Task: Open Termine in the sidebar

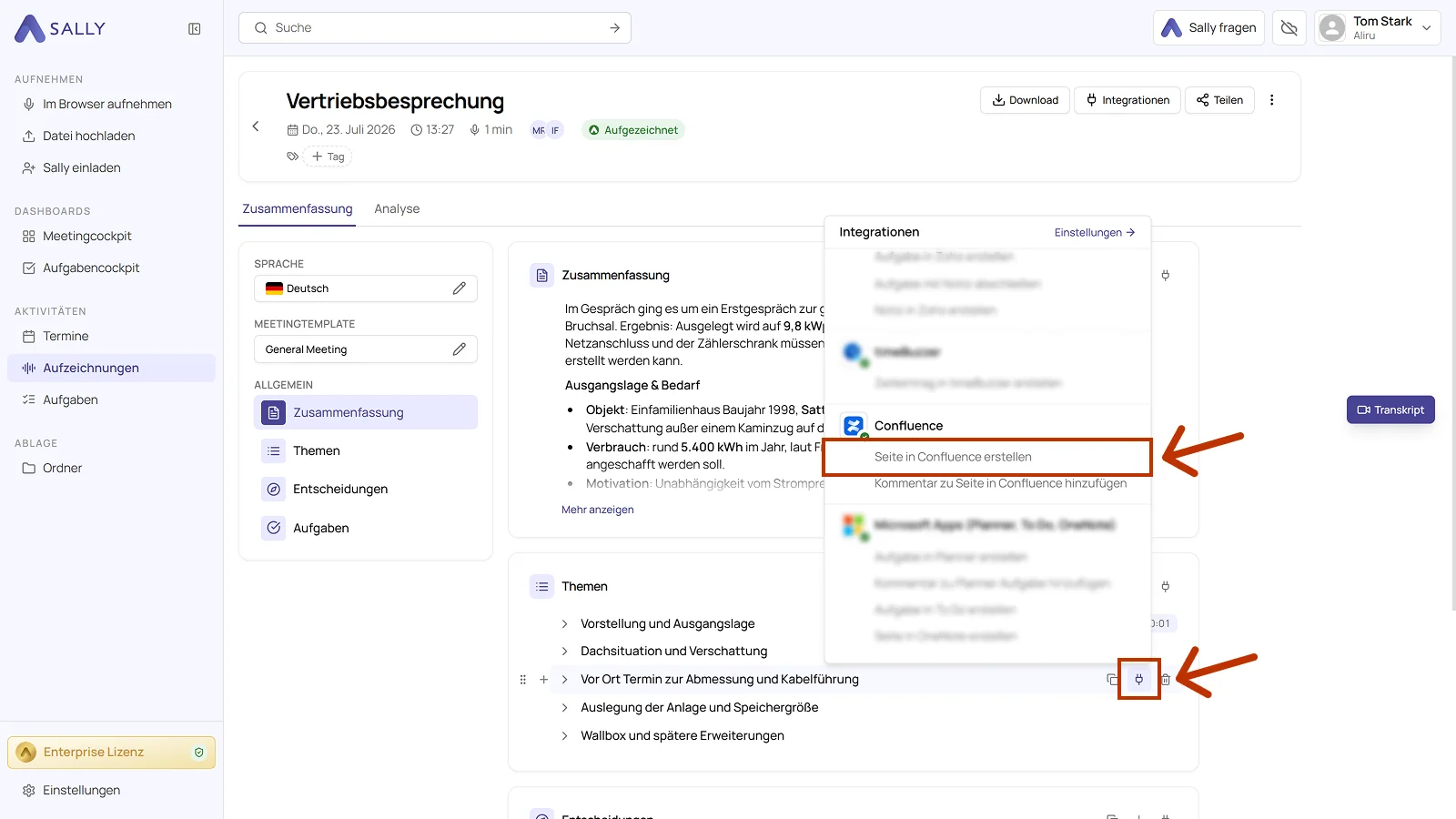Action: tap(66, 336)
